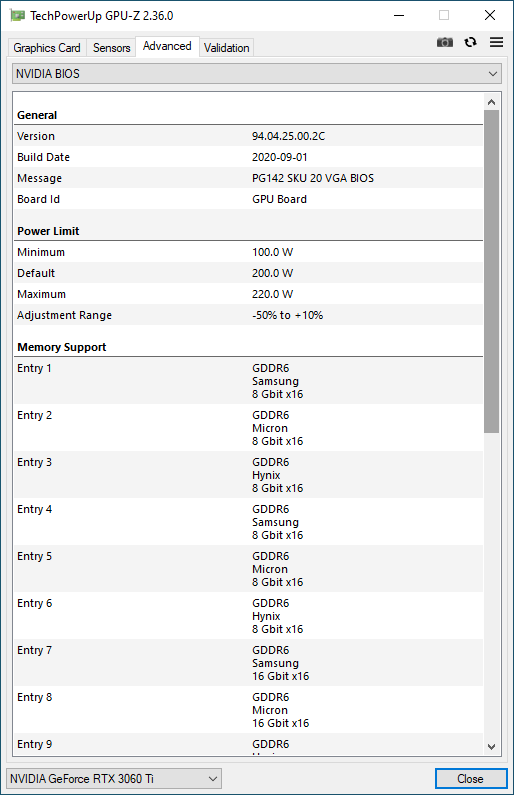The height and width of the screenshot is (795, 514).
Task: Switch to the Graphics Card tab
Action: click(47, 48)
